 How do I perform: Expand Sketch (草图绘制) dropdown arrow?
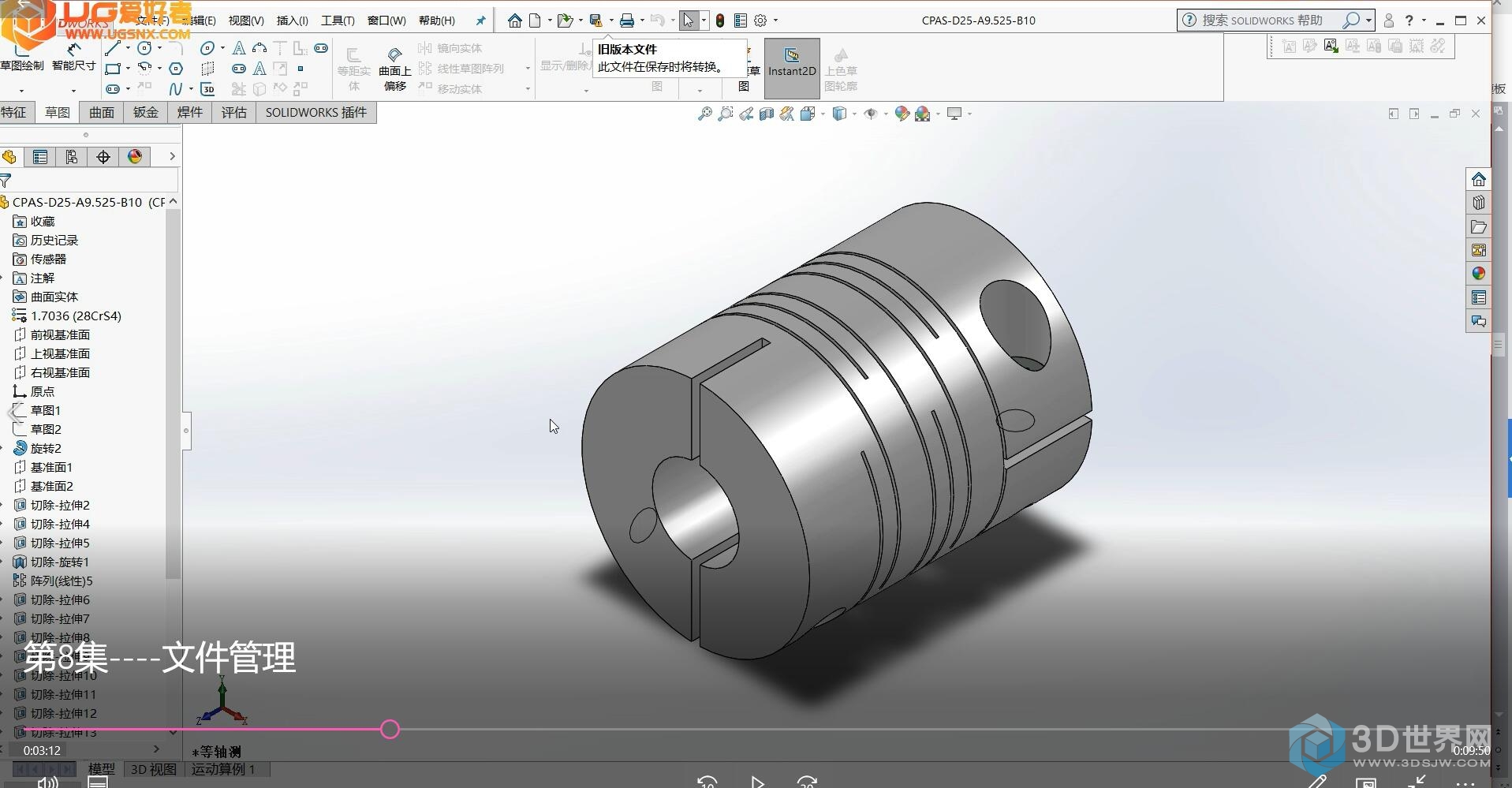pyautogui.click(x=21, y=90)
